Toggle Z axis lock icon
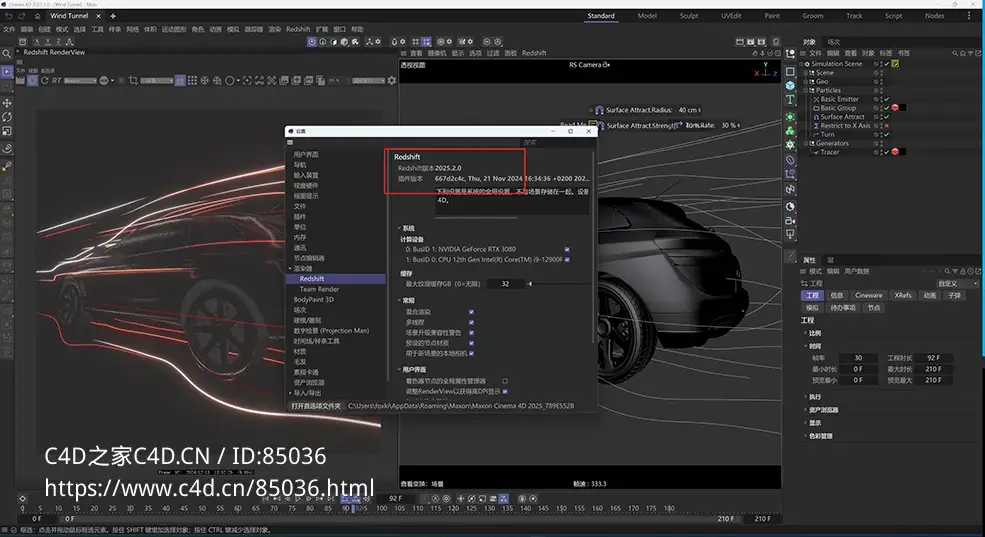 (x=58, y=41)
